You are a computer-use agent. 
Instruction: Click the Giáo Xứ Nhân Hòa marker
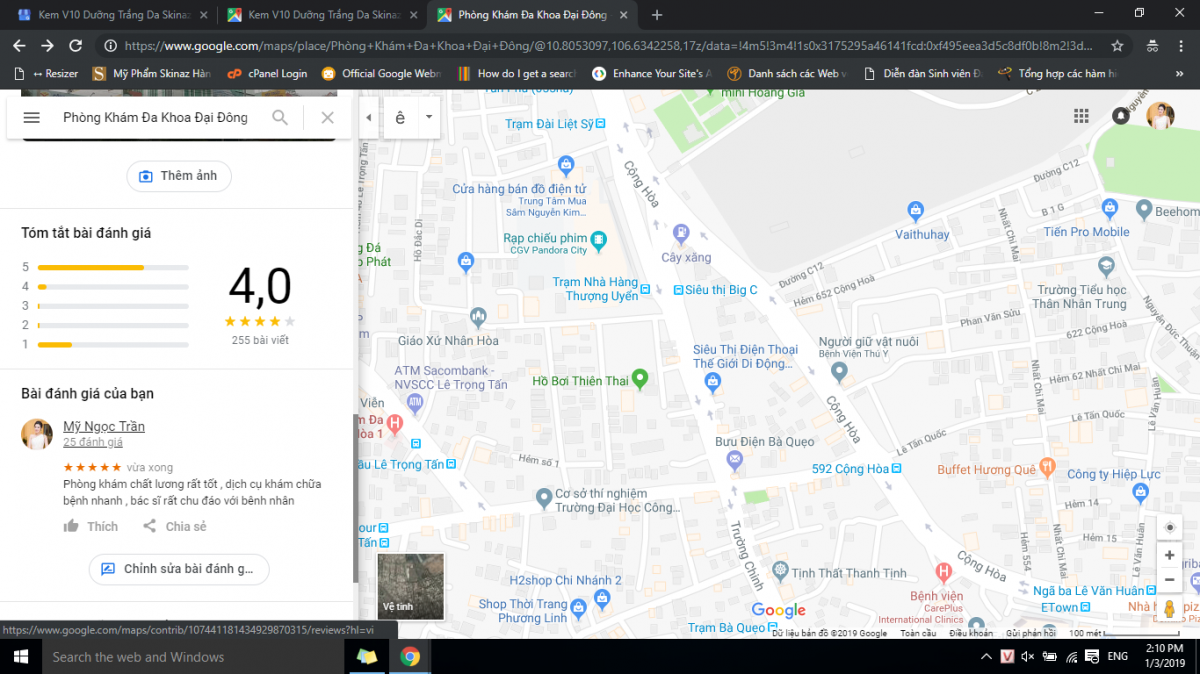coord(478,317)
